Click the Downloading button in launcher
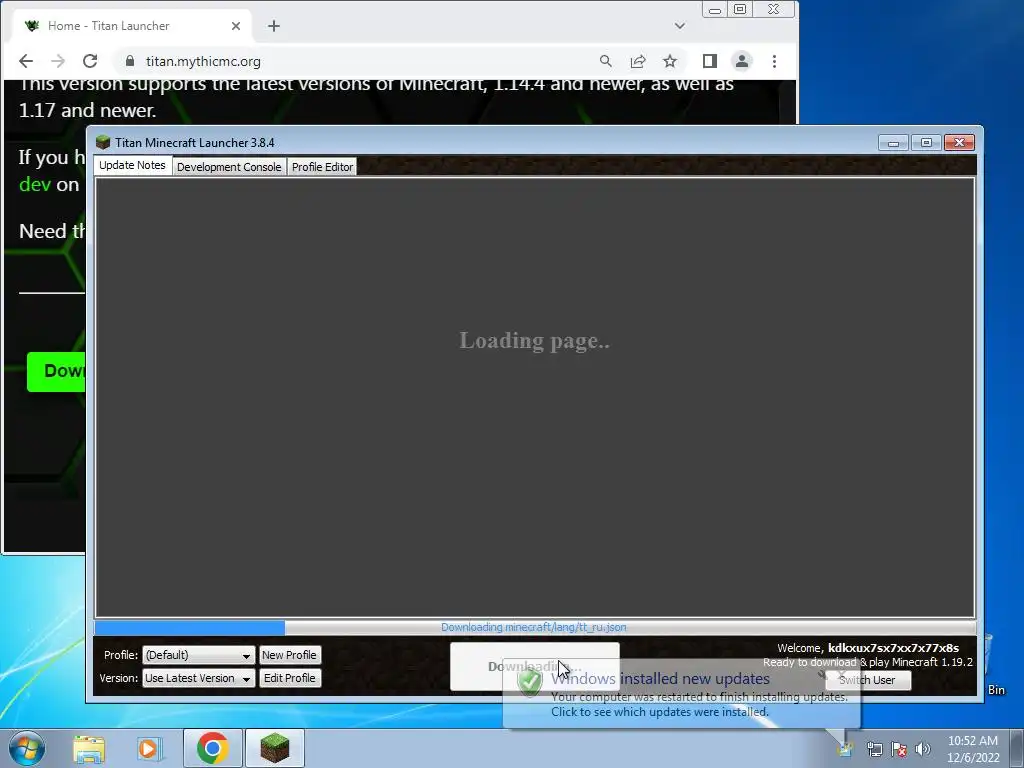 point(534,667)
